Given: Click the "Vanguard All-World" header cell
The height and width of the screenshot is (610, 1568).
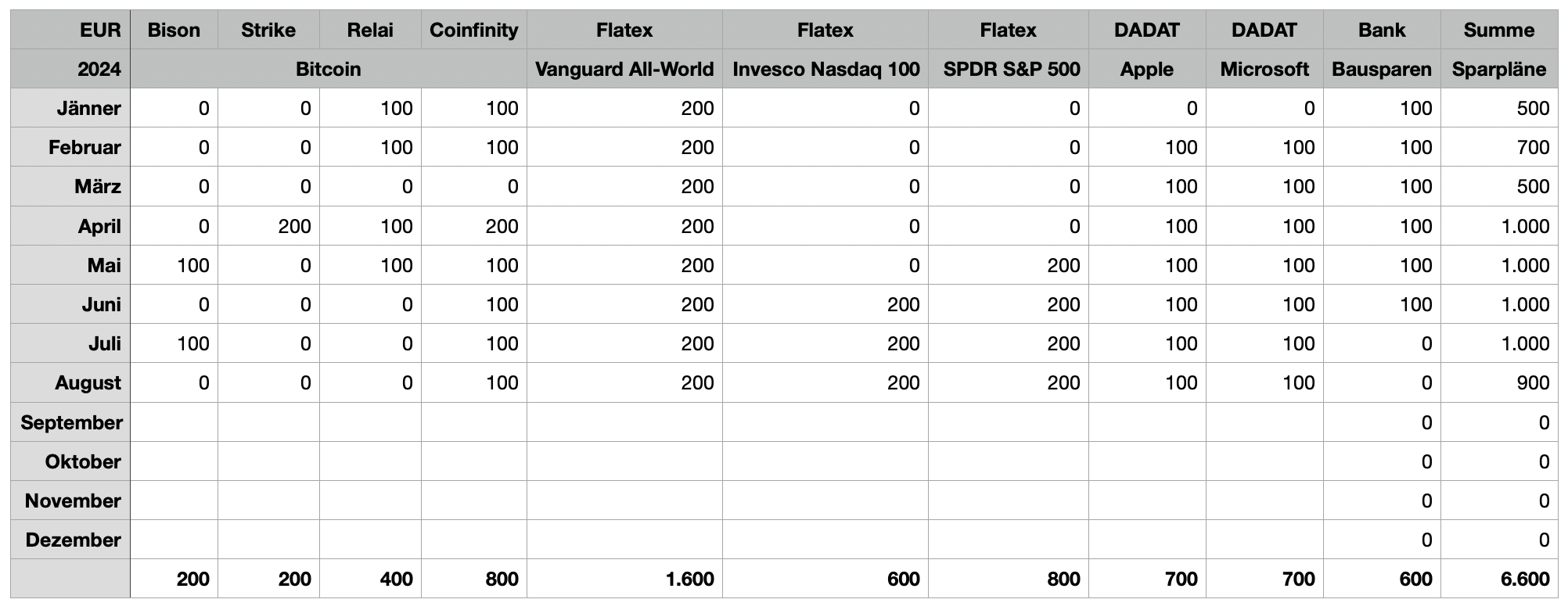Looking at the screenshot, I should click(624, 70).
